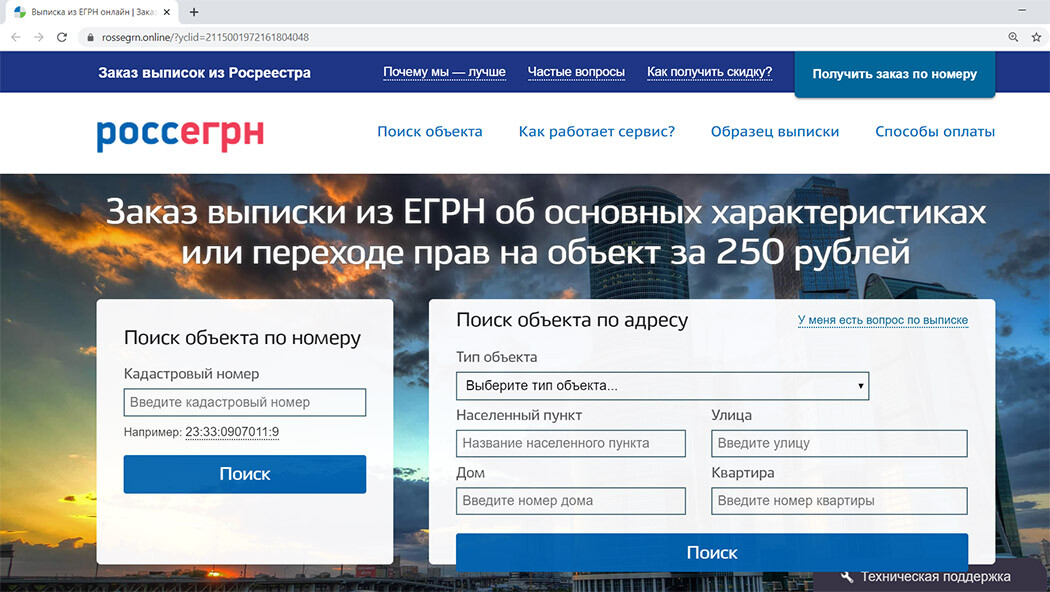Click the address bar URL rossegrn.online
The height and width of the screenshot is (592, 1050).
coord(205,38)
